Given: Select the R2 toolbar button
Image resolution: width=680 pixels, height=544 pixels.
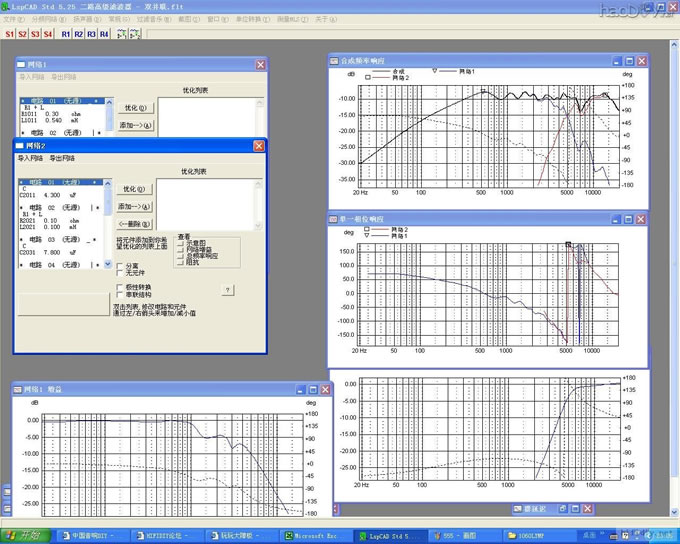Looking at the screenshot, I should click(79, 34).
